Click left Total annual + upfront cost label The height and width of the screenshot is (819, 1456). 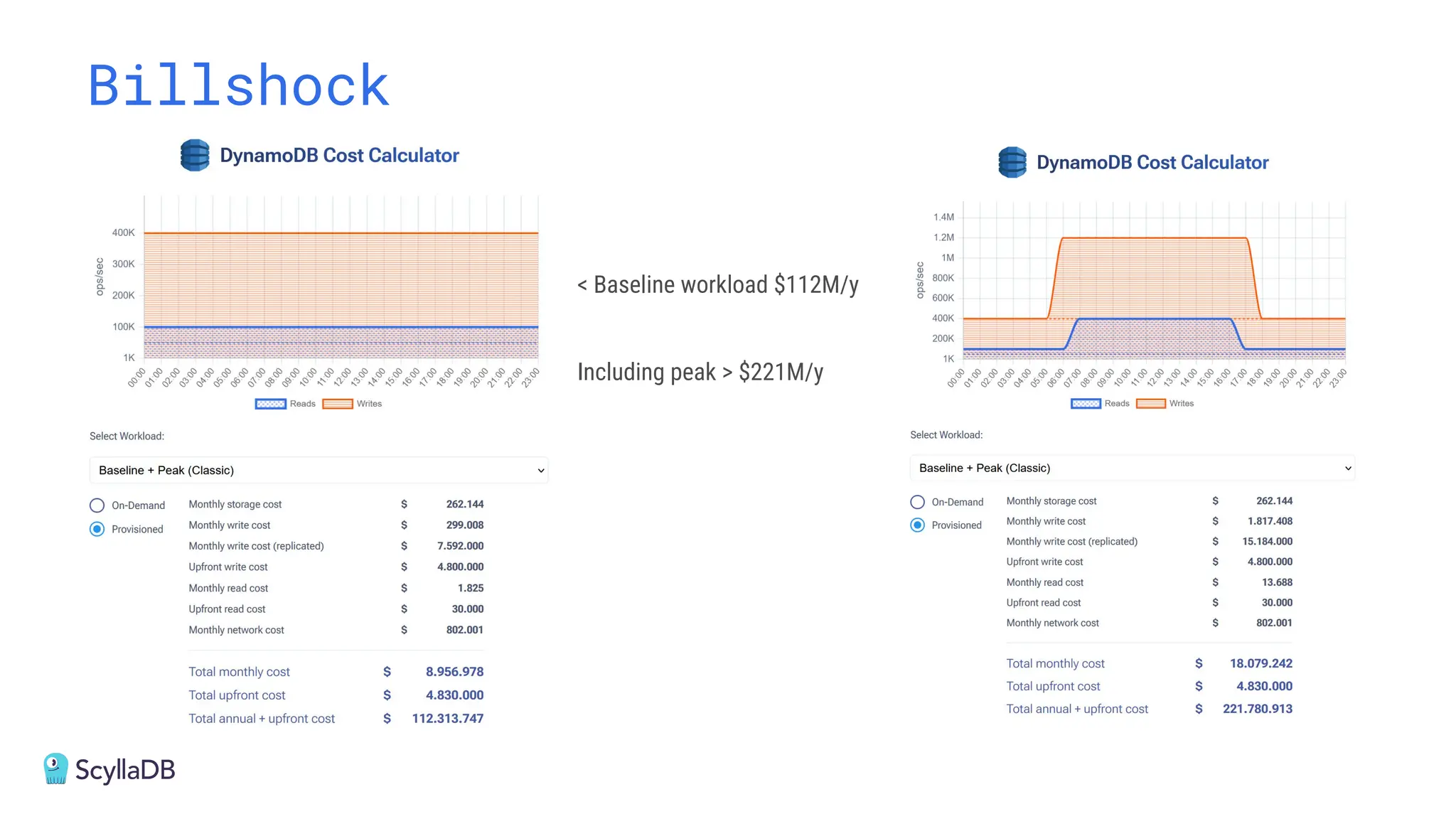262,719
